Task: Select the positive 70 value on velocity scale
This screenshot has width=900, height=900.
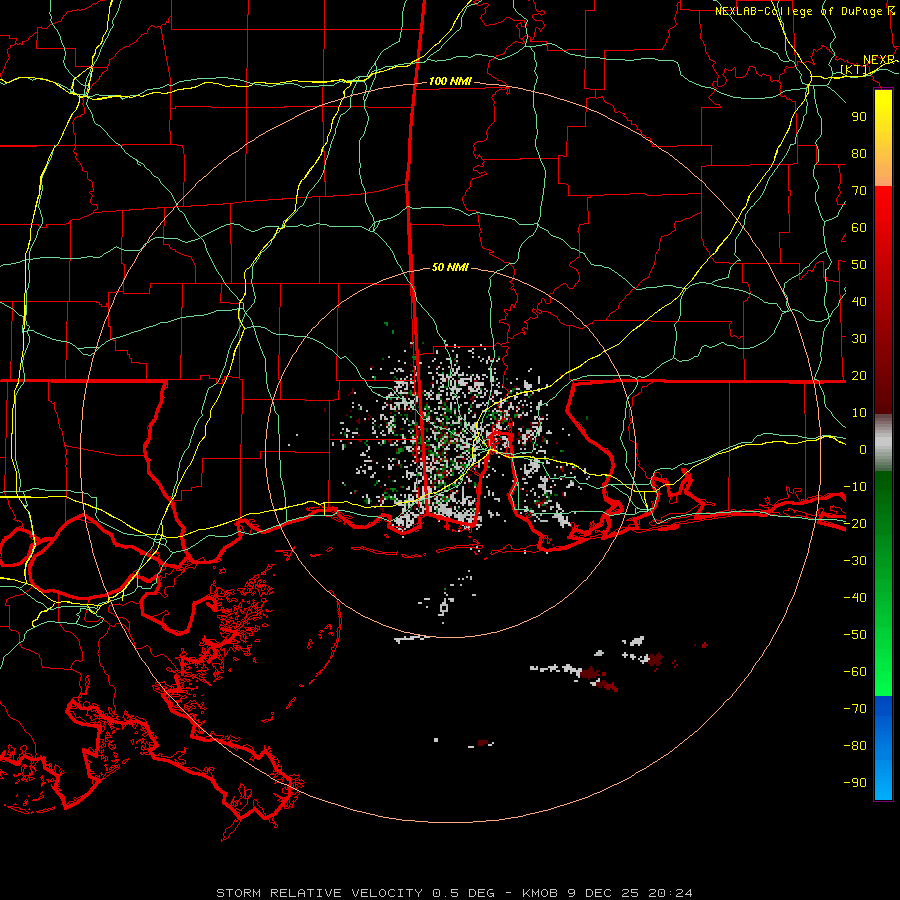Action: click(859, 191)
